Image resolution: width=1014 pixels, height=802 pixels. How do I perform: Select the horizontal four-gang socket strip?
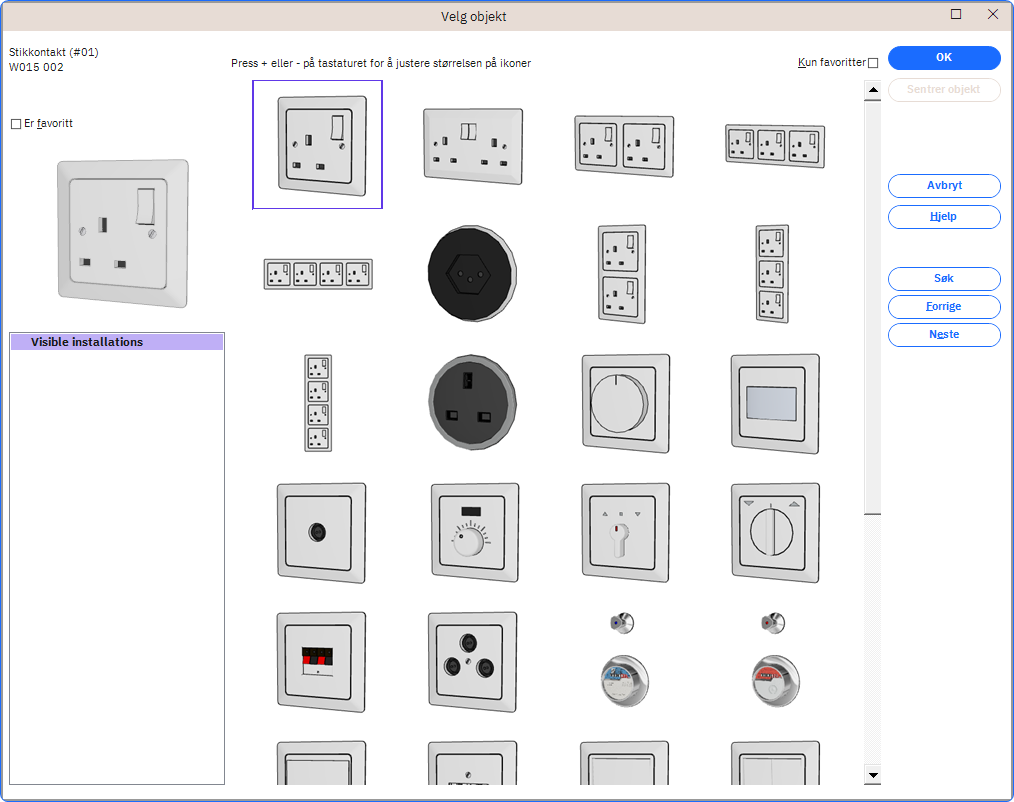pyautogui.click(x=318, y=274)
